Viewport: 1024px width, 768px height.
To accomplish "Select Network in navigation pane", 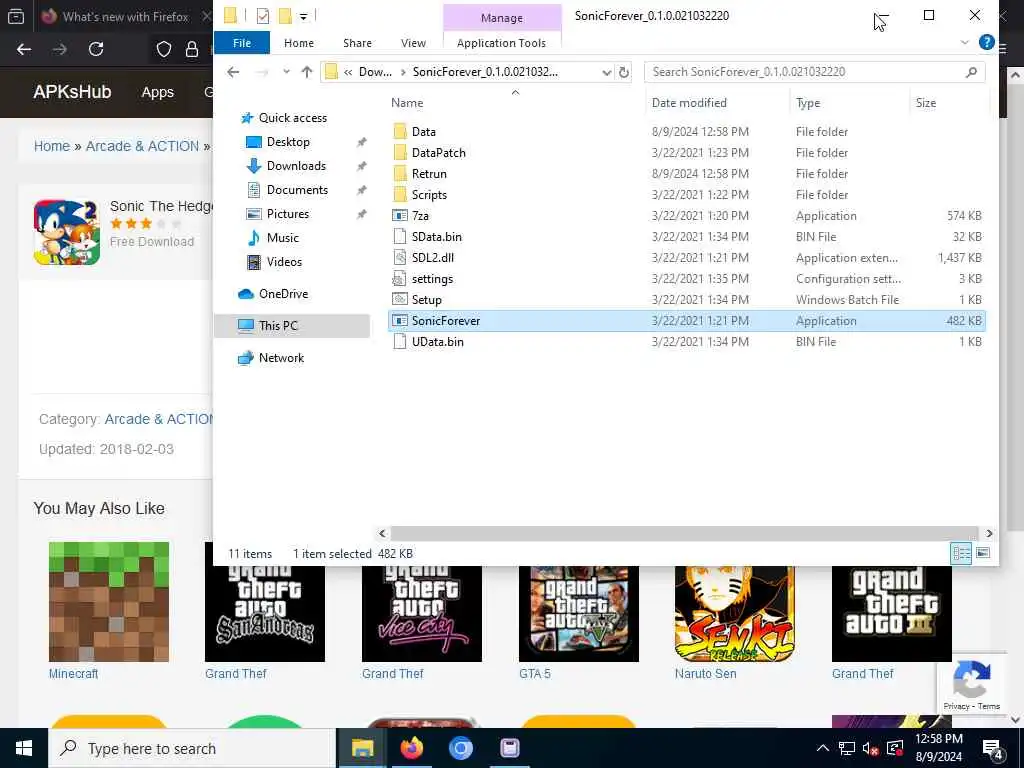I will 281,358.
